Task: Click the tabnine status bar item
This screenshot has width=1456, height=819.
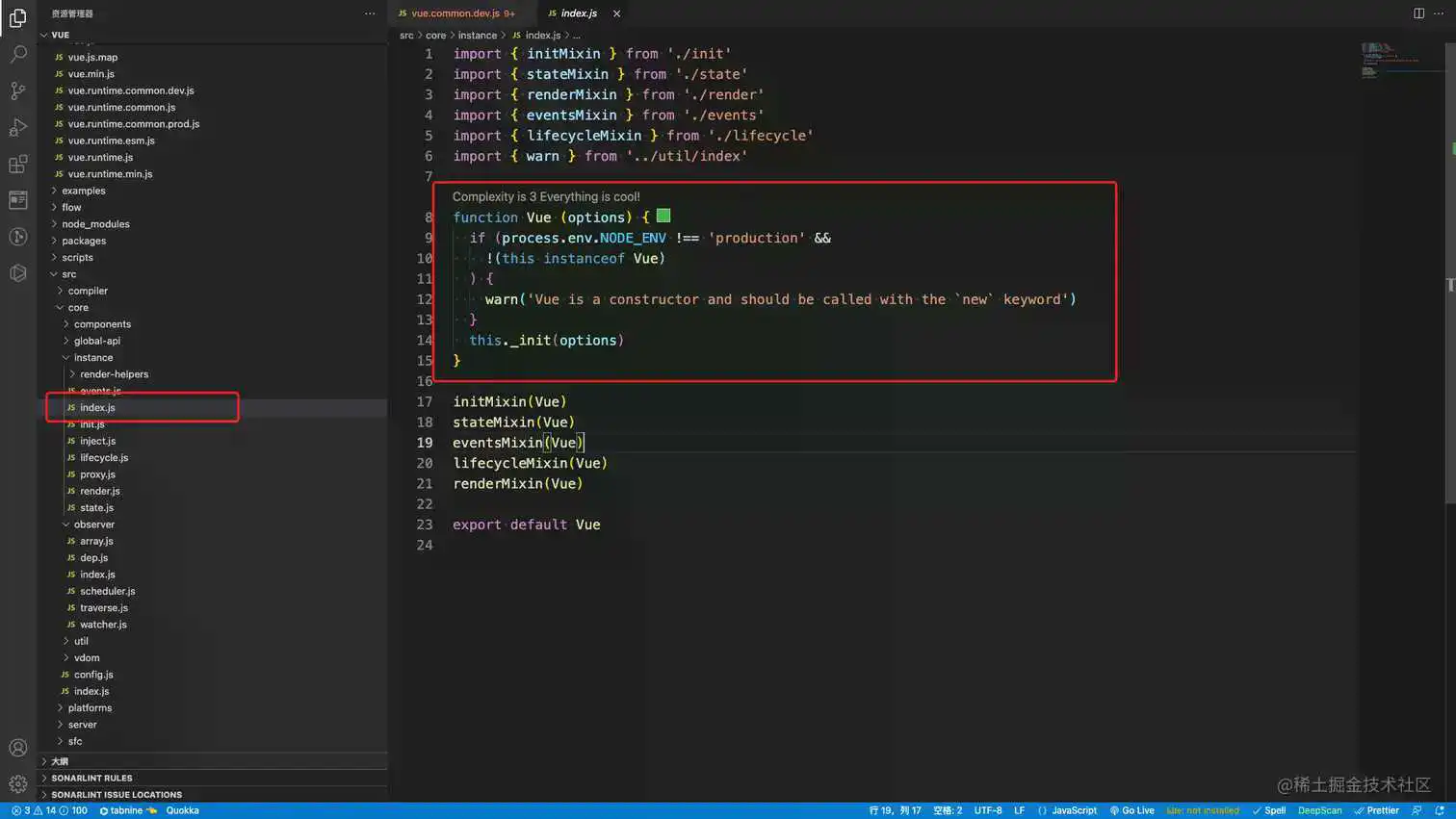Action: (128, 810)
